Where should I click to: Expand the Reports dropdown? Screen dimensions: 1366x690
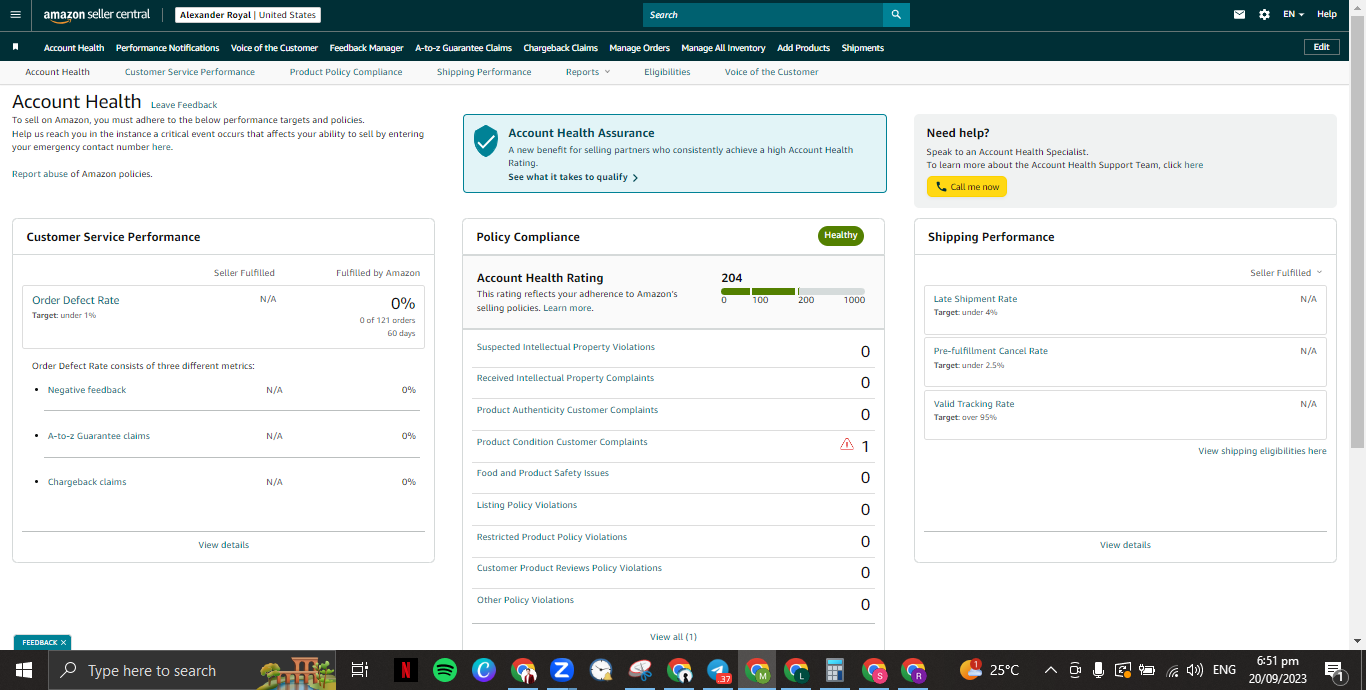(x=588, y=72)
